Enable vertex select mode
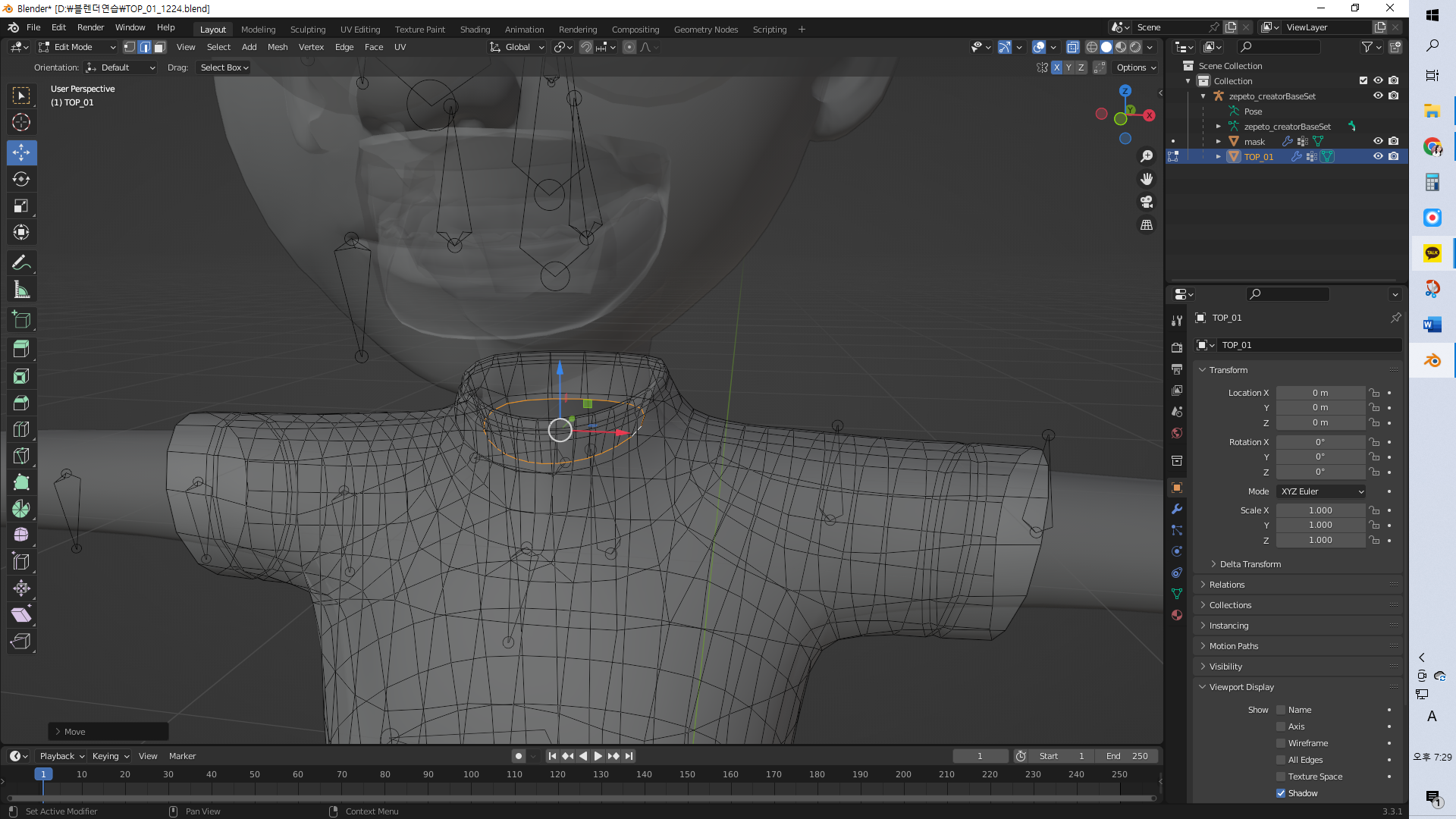Viewport: 1456px width, 819px height. click(130, 47)
